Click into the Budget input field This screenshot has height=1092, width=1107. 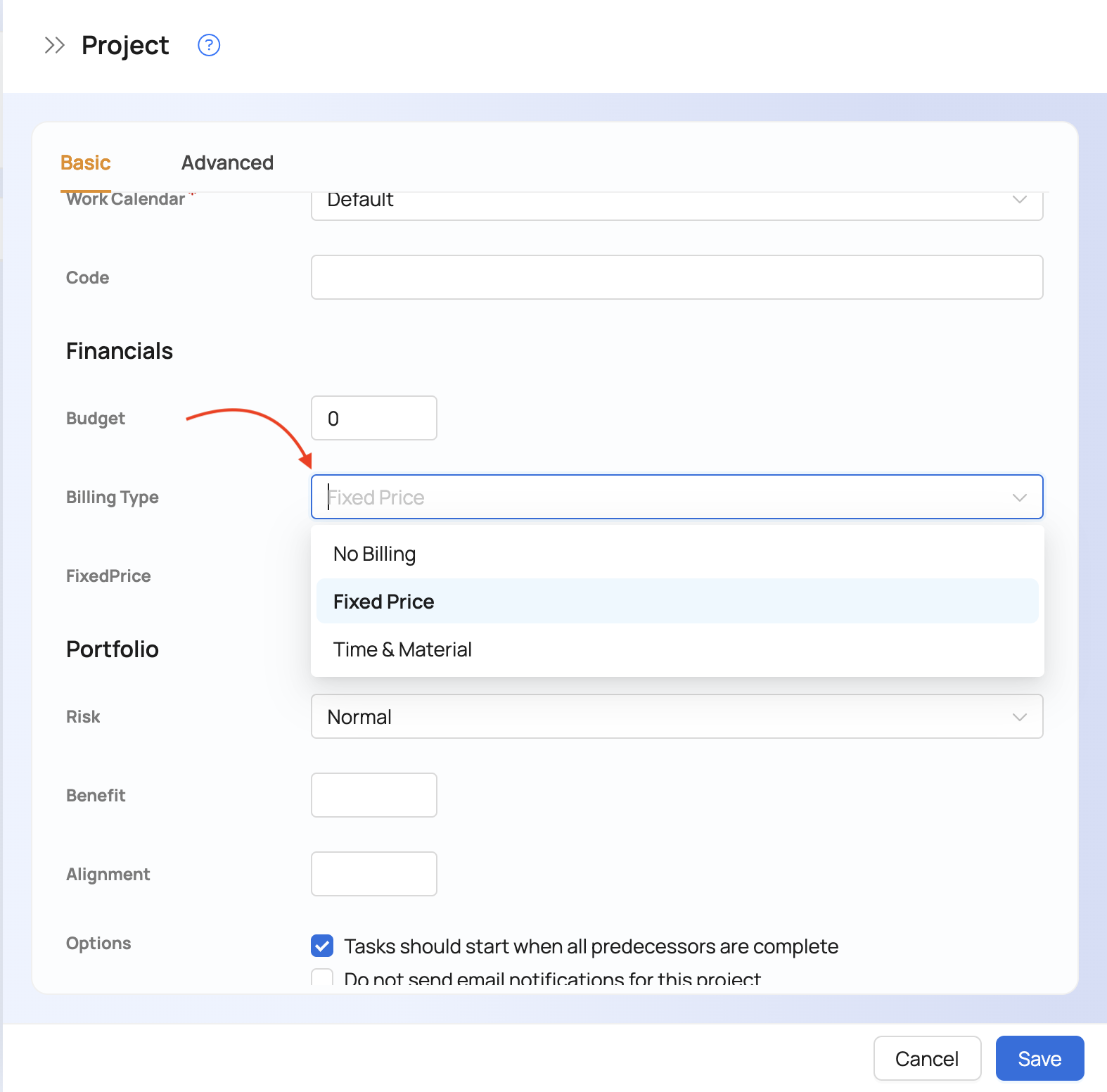[x=374, y=419]
